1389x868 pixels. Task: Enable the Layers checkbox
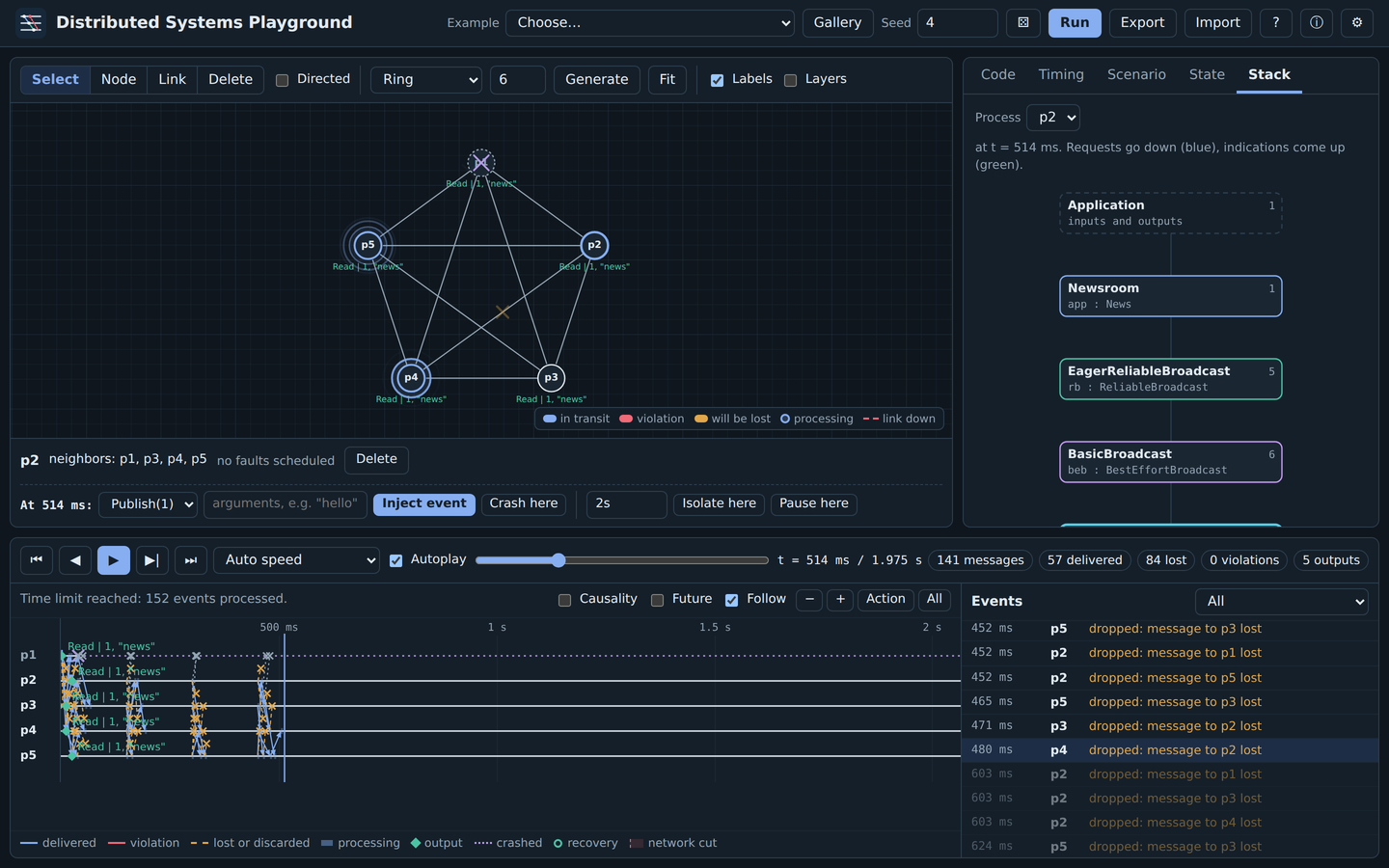tap(790, 80)
